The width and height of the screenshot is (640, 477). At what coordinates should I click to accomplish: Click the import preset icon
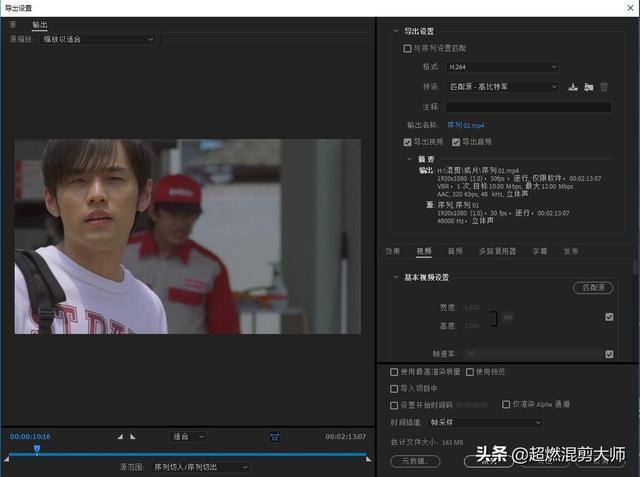[588, 87]
